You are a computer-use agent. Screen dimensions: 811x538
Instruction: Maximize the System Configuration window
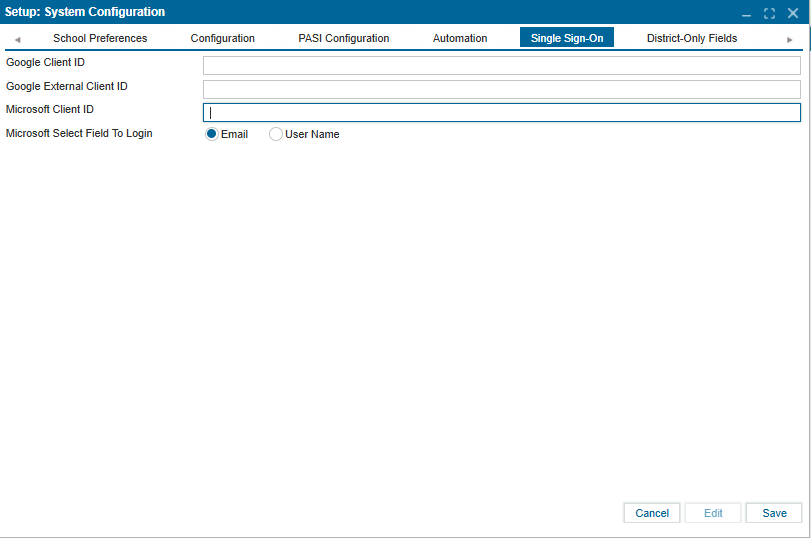769,13
